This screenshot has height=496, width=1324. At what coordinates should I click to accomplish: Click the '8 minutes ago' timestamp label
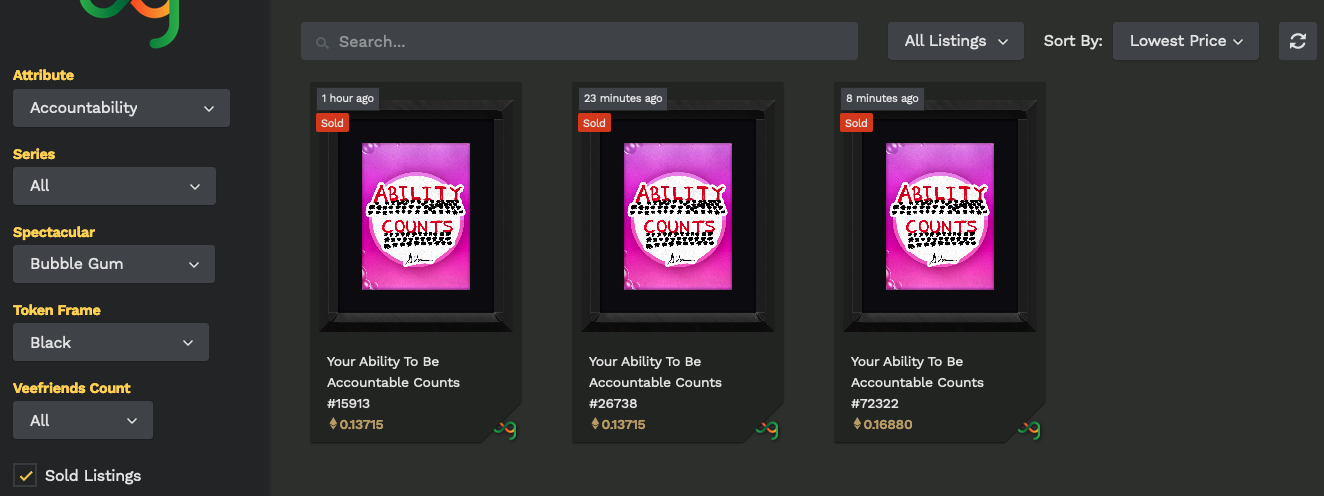click(x=882, y=98)
